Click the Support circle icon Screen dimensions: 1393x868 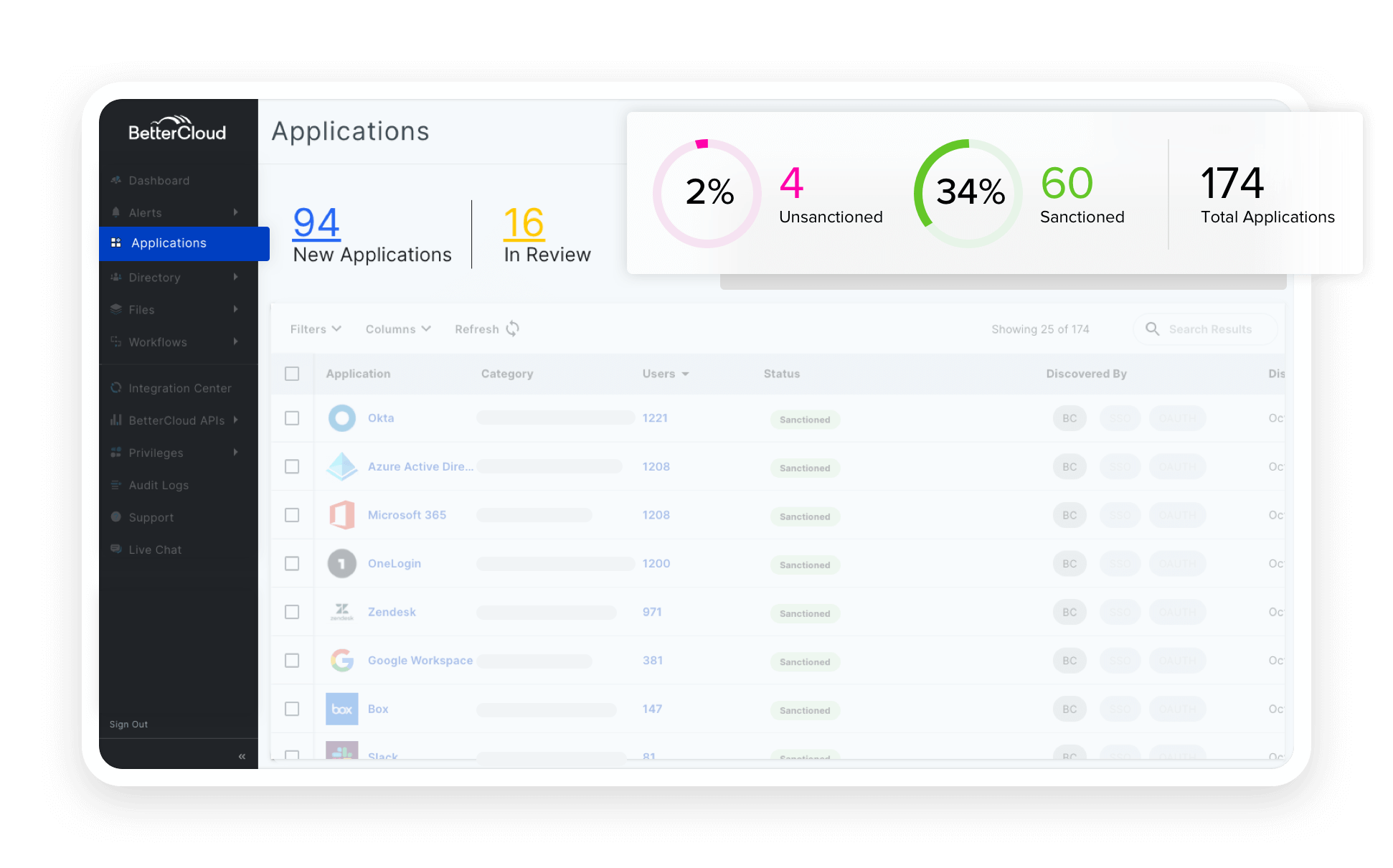pyautogui.click(x=116, y=517)
